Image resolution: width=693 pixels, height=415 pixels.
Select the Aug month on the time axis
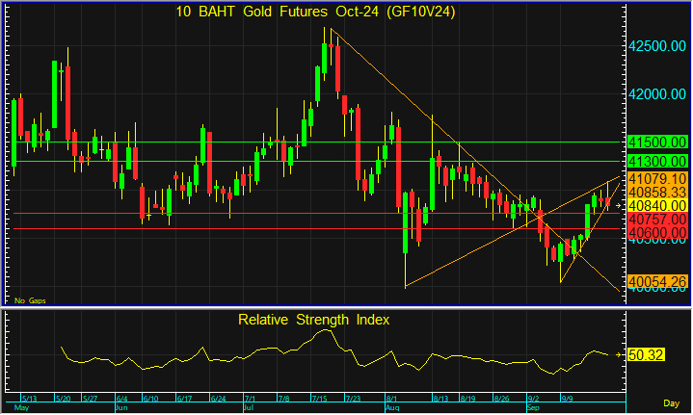(392, 408)
